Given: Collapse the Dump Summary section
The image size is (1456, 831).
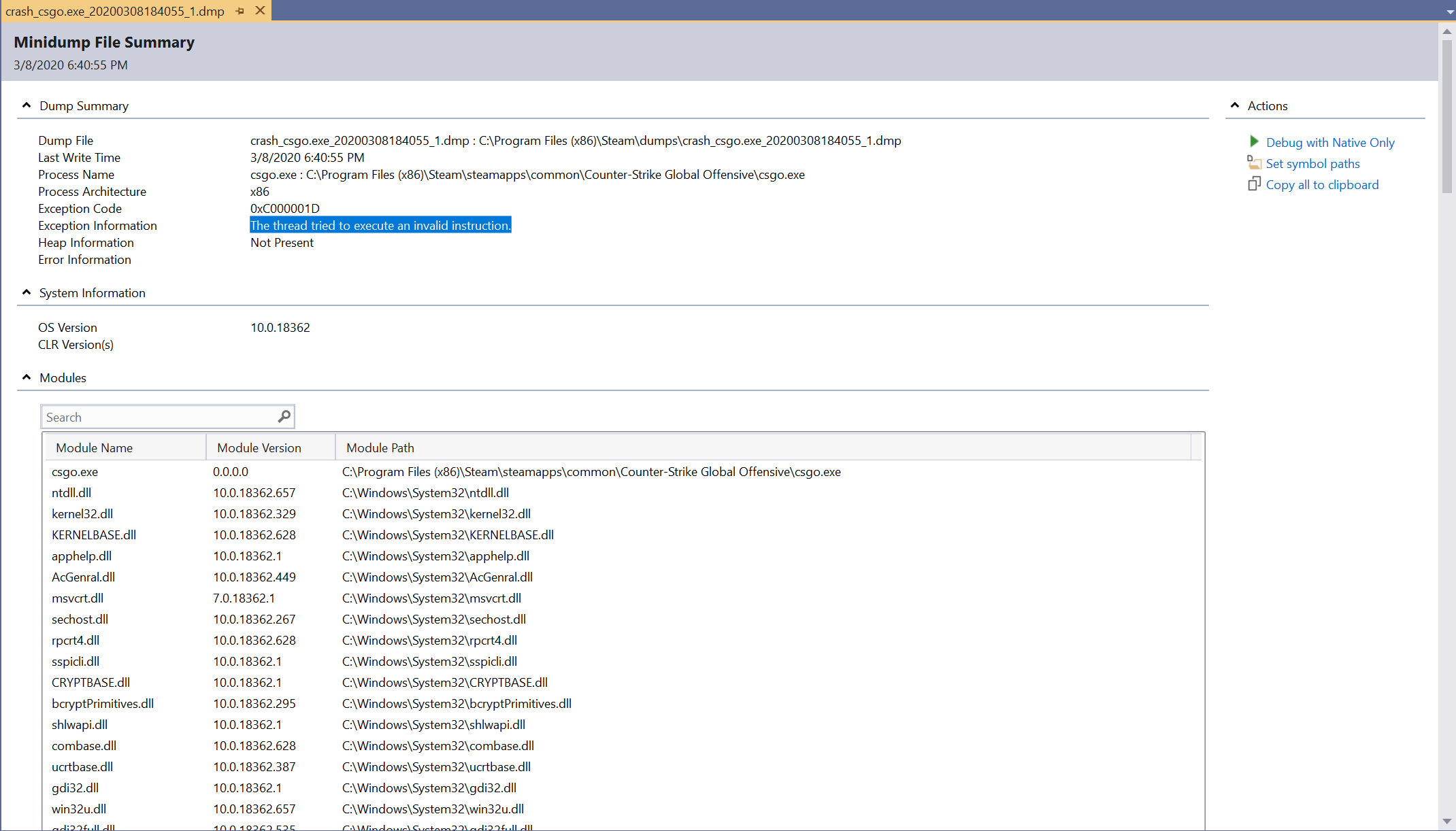Looking at the screenshot, I should tap(27, 105).
